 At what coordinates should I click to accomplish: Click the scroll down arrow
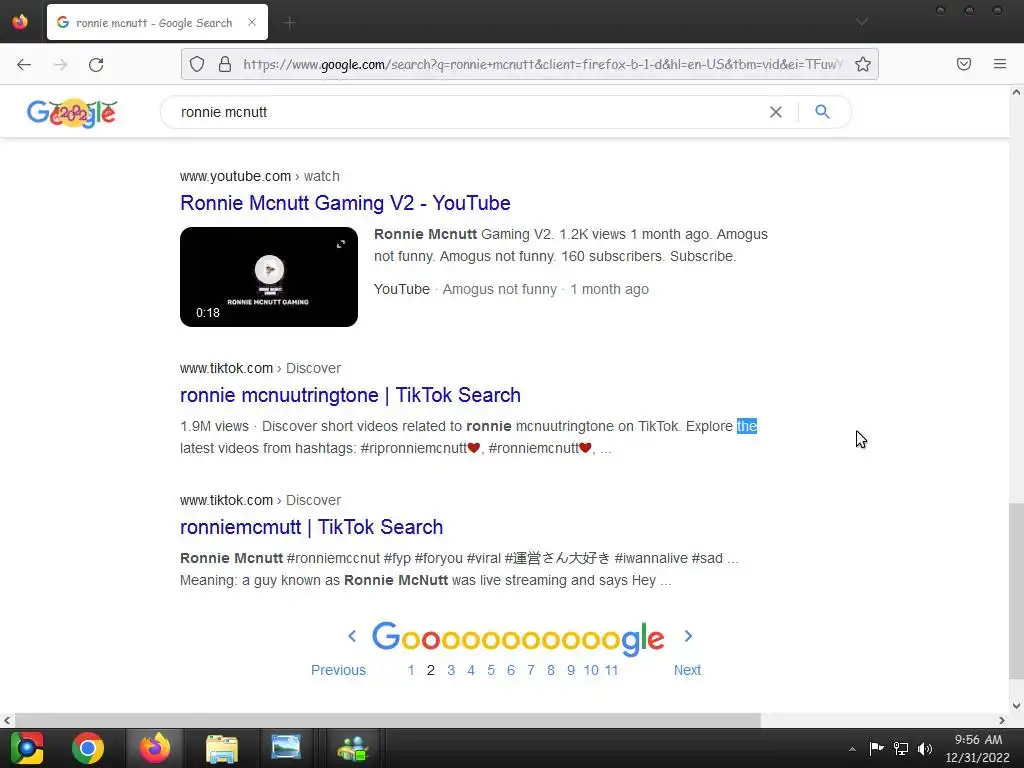1016,705
